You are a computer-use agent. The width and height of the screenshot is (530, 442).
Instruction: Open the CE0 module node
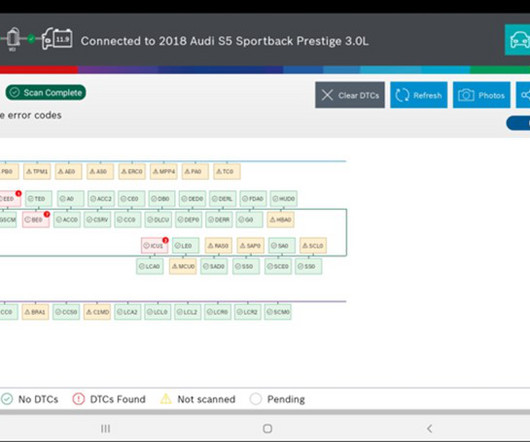pos(132,199)
